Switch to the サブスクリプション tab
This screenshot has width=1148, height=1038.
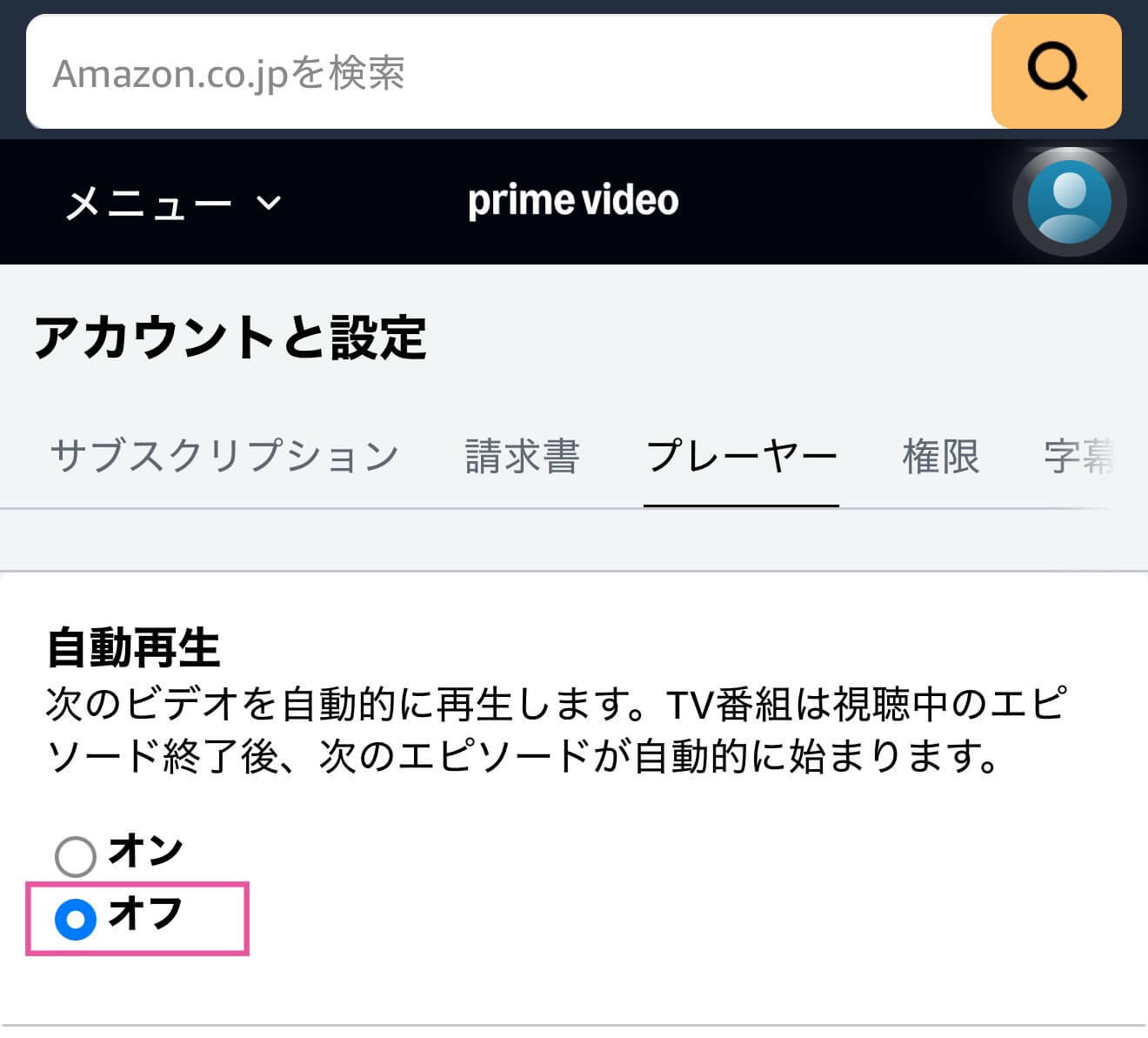pos(224,456)
